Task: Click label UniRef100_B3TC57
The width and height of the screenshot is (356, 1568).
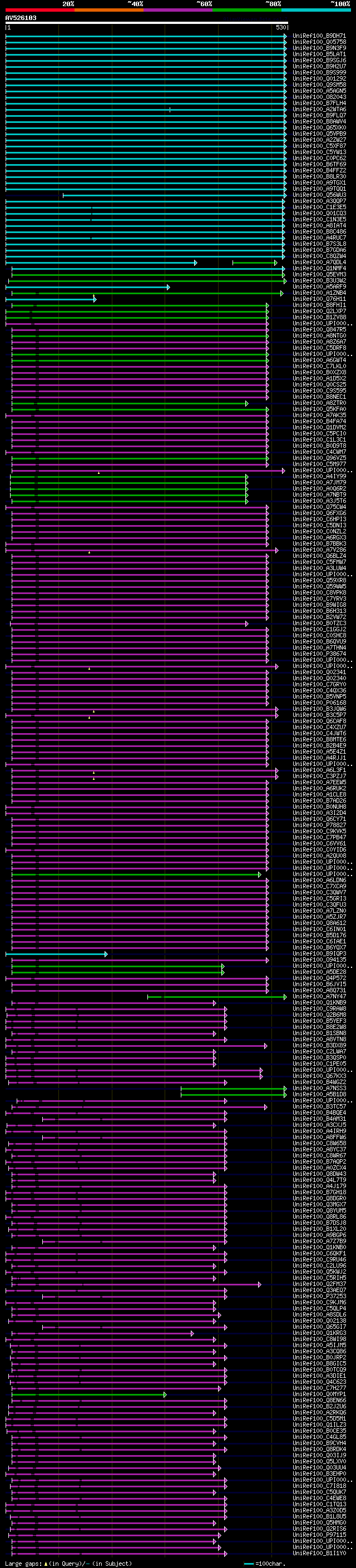Action: (x=319, y=1106)
